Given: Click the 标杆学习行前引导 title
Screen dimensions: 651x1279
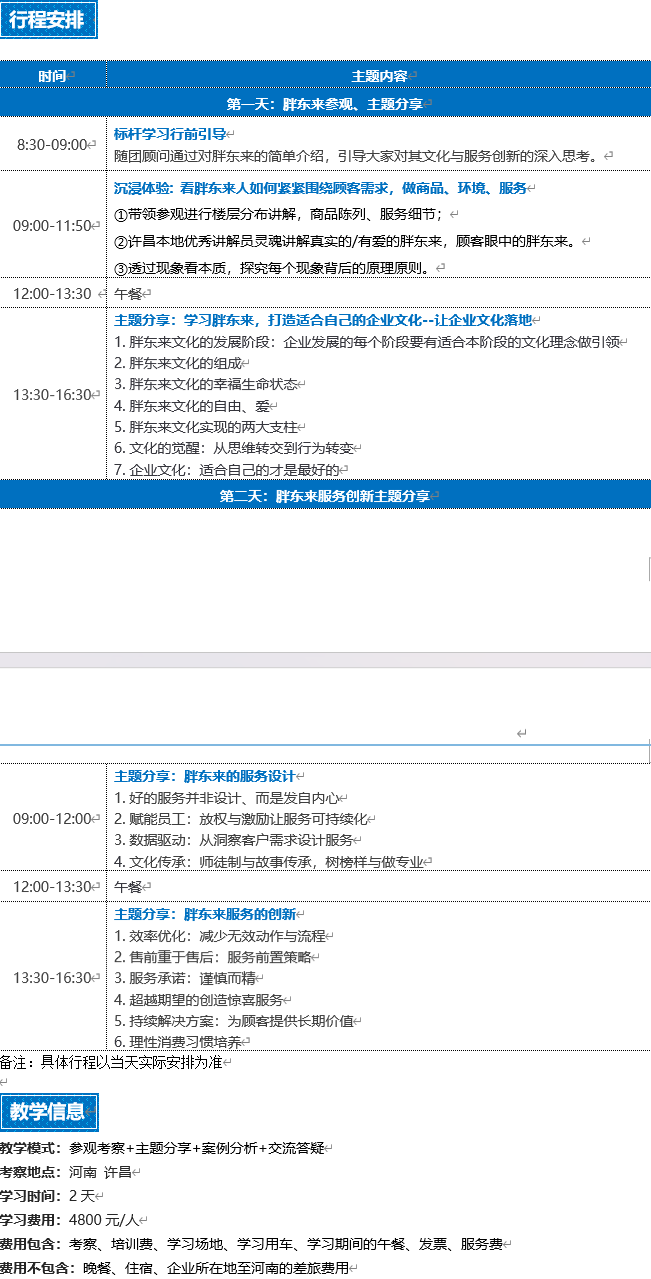Looking at the screenshot, I should coord(169,133).
